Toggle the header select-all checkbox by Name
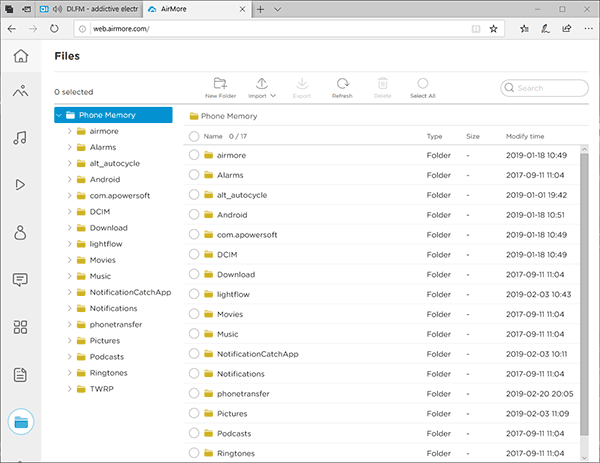 point(194,136)
